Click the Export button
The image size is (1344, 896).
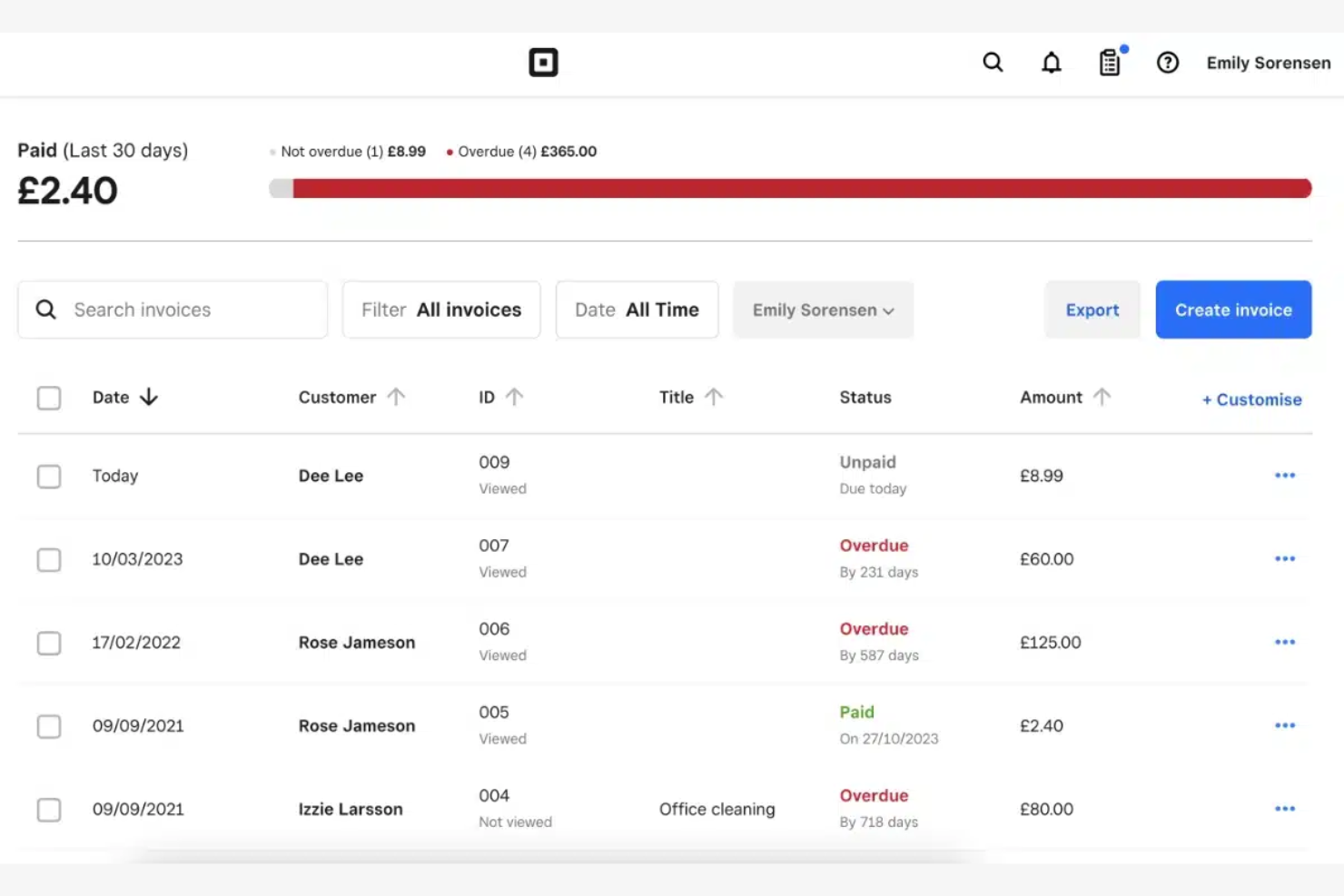pyautogui.click(x=1092, y=310)
